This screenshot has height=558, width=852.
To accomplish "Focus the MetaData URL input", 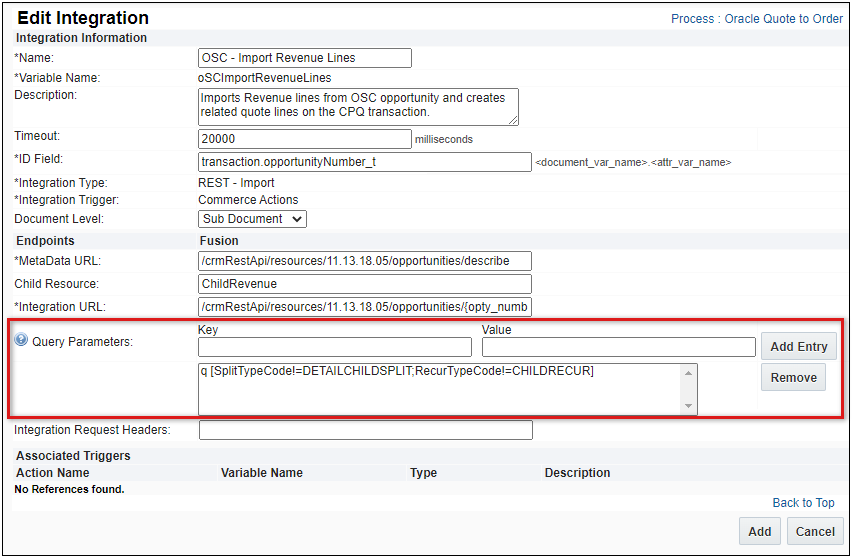I will coord(365,261).
